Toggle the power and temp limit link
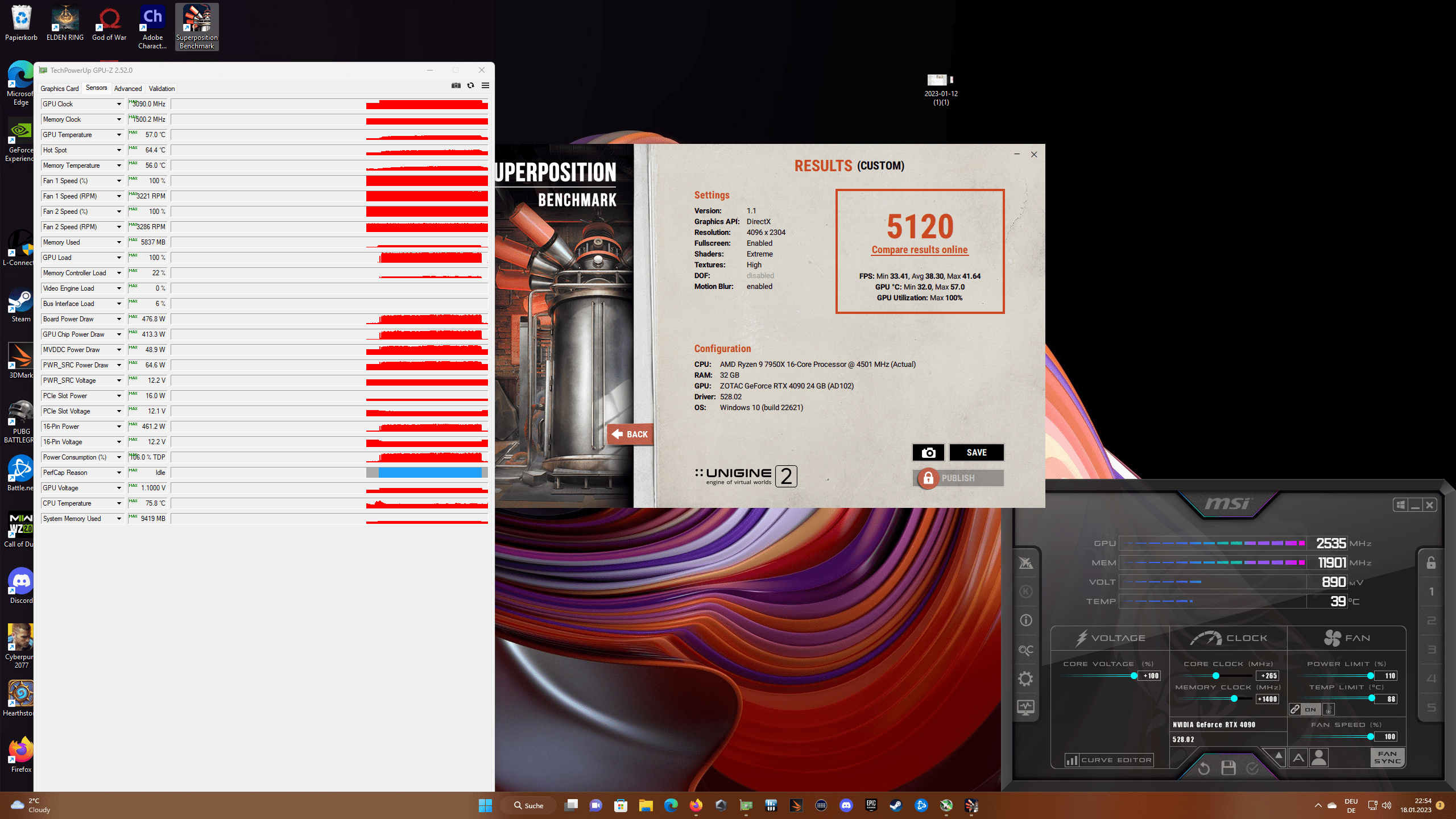 point(1295,709)
